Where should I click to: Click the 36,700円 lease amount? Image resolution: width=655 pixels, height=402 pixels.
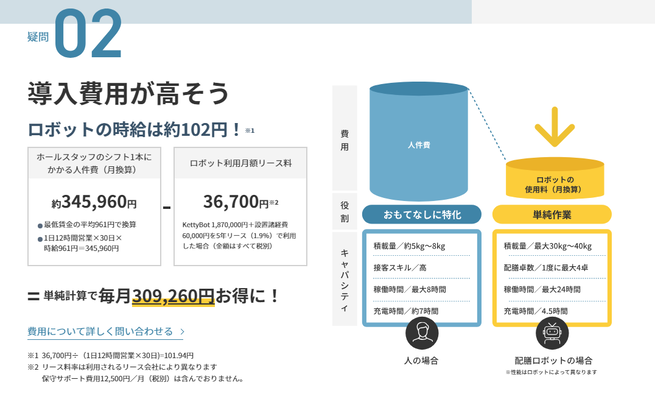click(x=236, y=202)
